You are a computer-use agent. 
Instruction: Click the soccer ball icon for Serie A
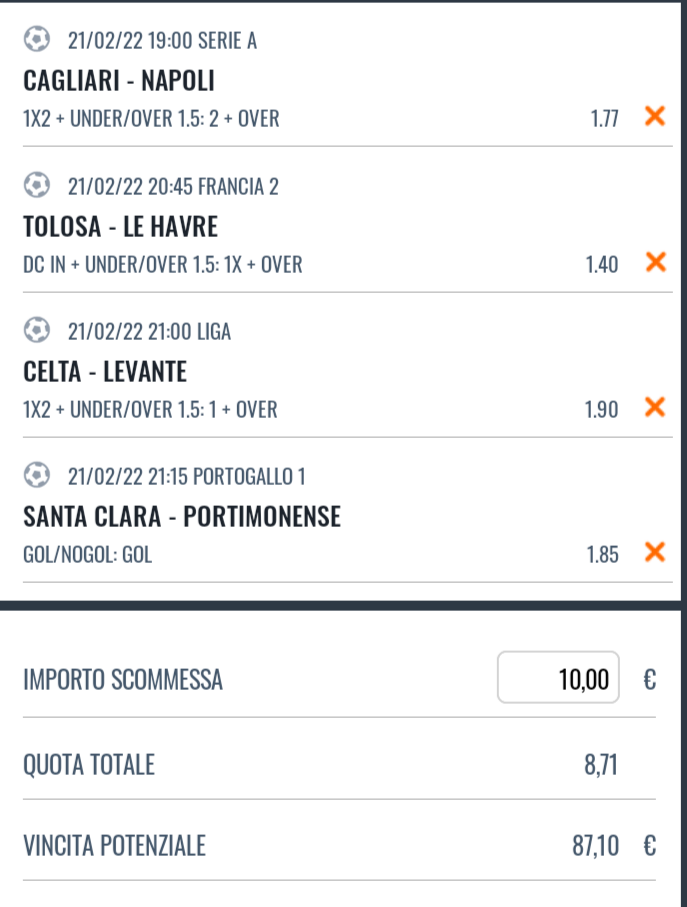click(36, 39)
